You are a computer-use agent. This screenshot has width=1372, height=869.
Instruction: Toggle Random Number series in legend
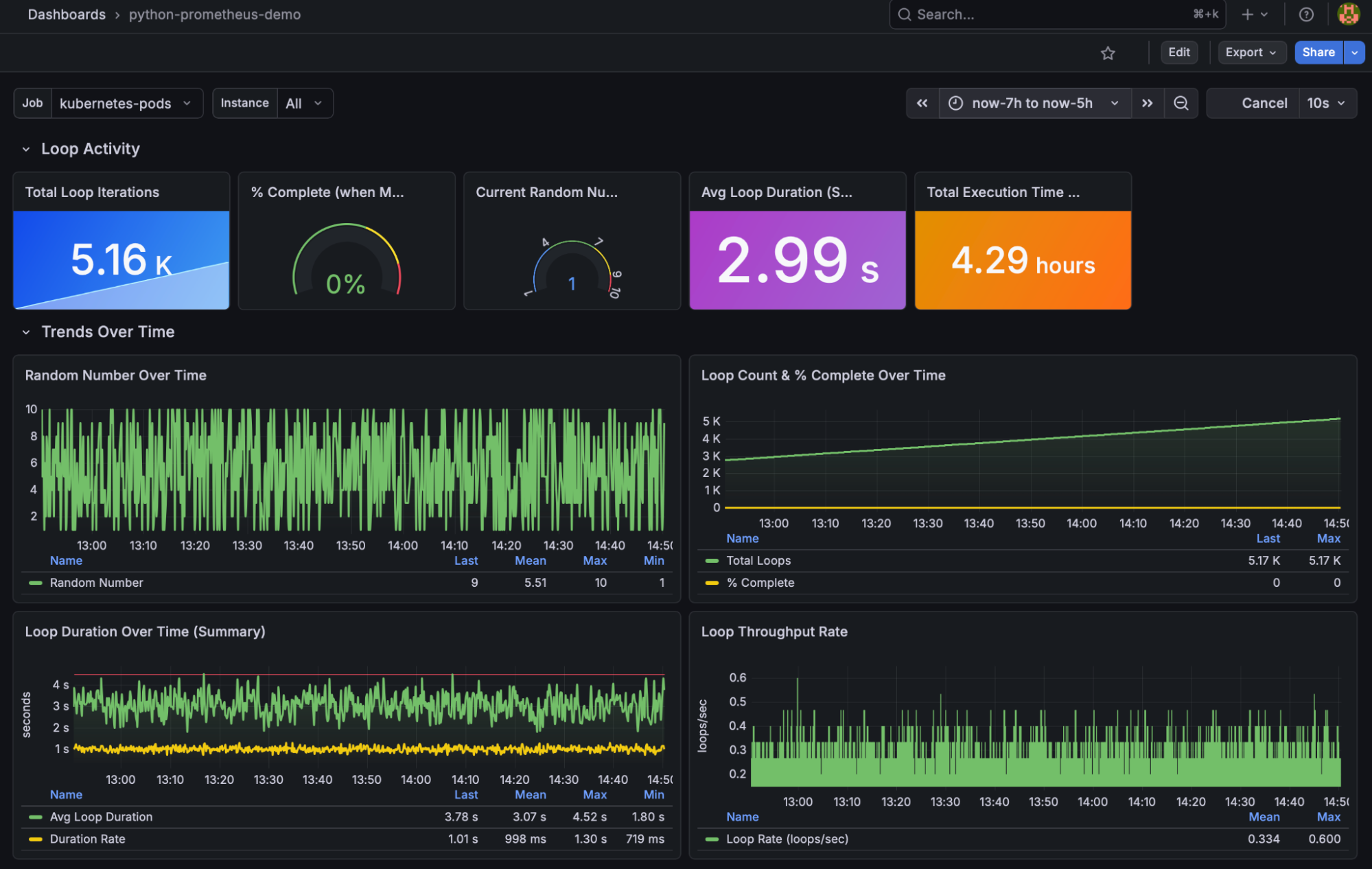coord(96,583)
